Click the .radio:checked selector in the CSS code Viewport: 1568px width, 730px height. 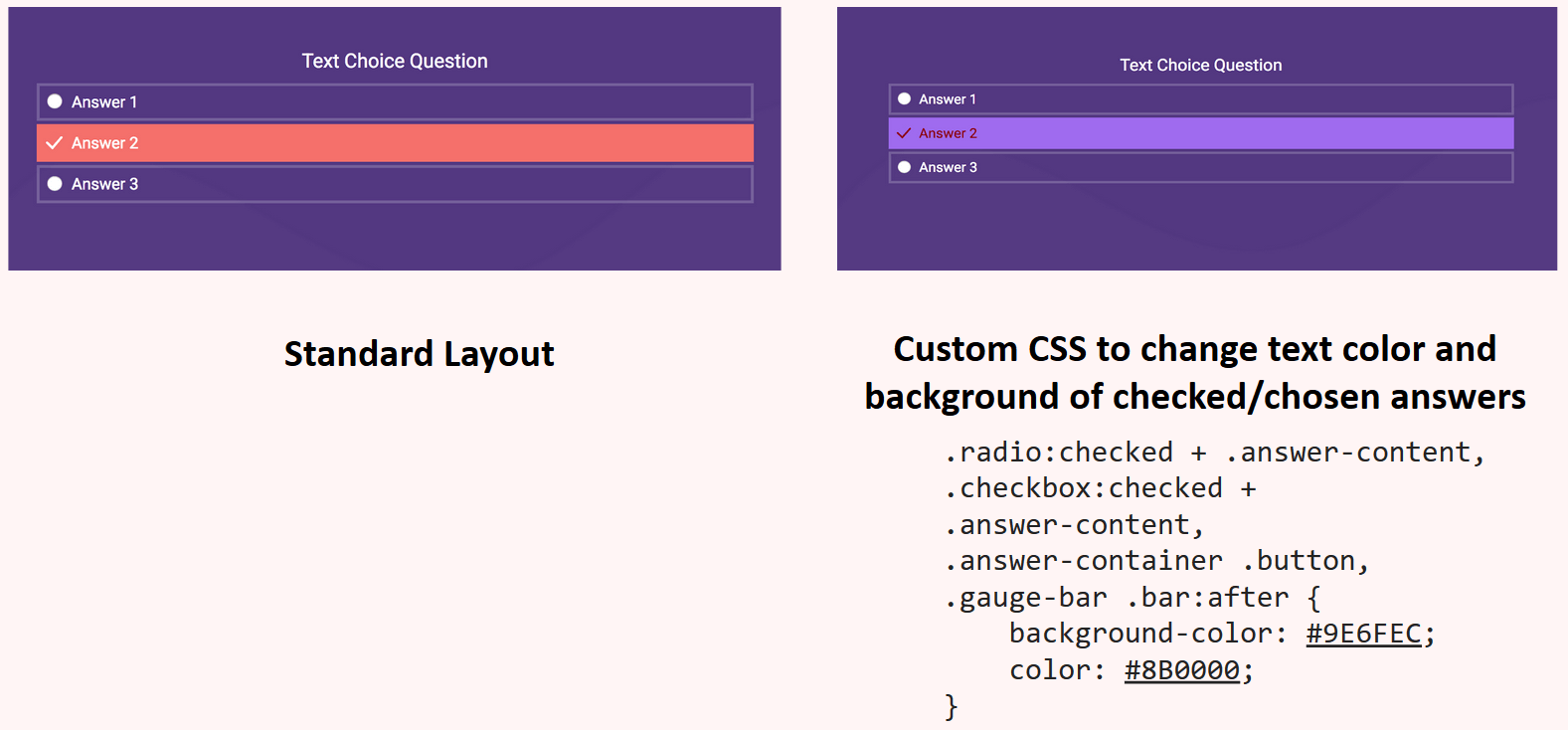[1058, 452]
